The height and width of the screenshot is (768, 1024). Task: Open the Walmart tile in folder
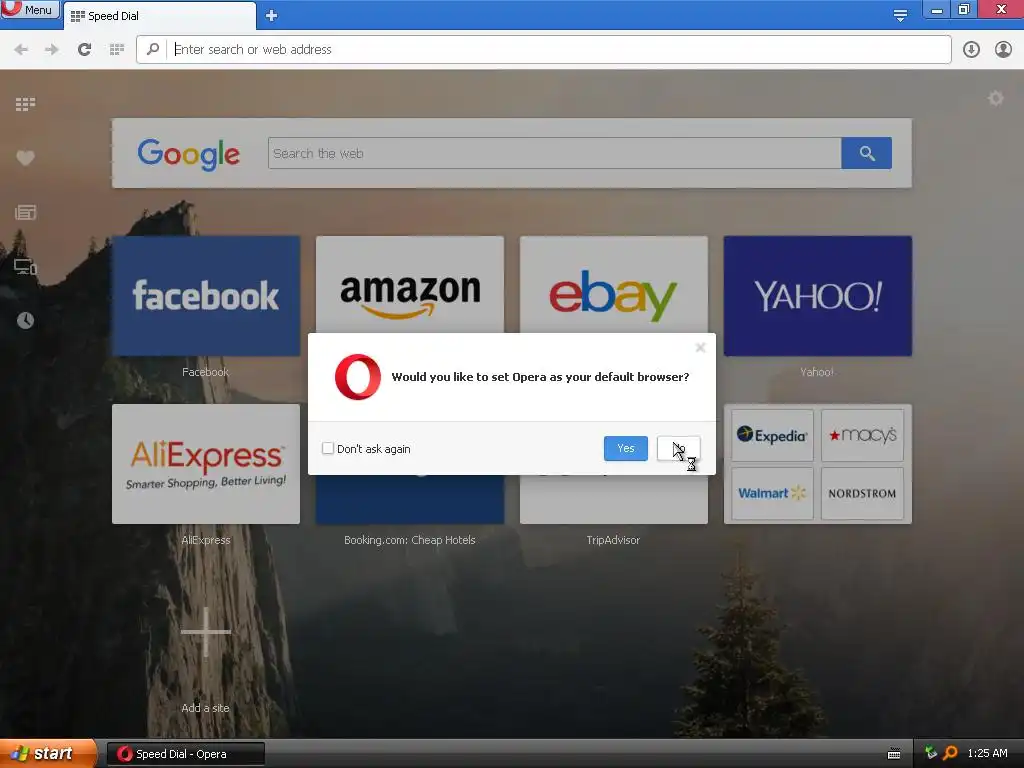coord(773,494)
